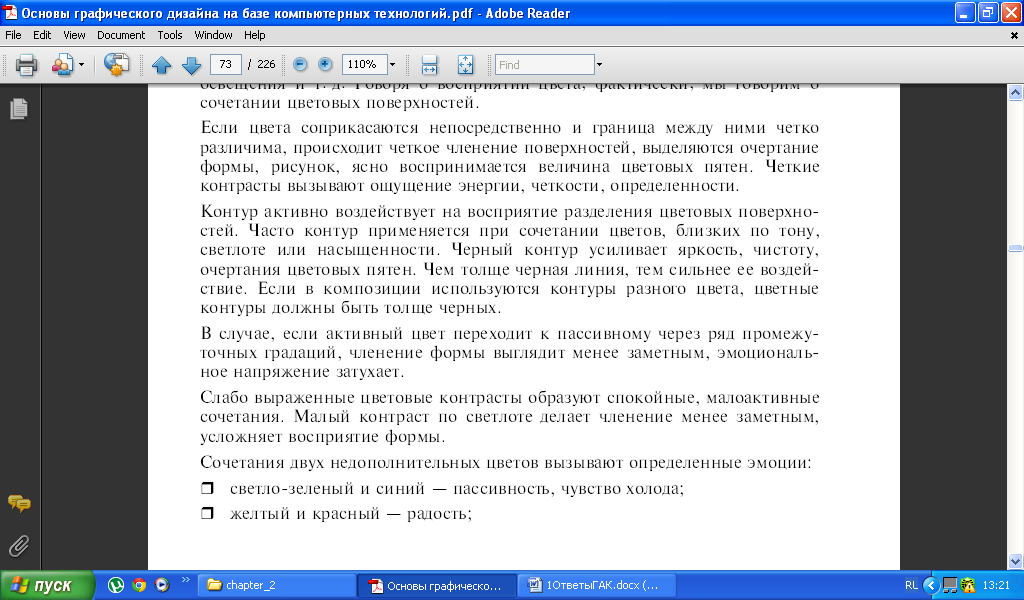Screen dimensions: 1024x600
Task: Click the vertical scrollbar up arrow
Action: point(1016,93)
